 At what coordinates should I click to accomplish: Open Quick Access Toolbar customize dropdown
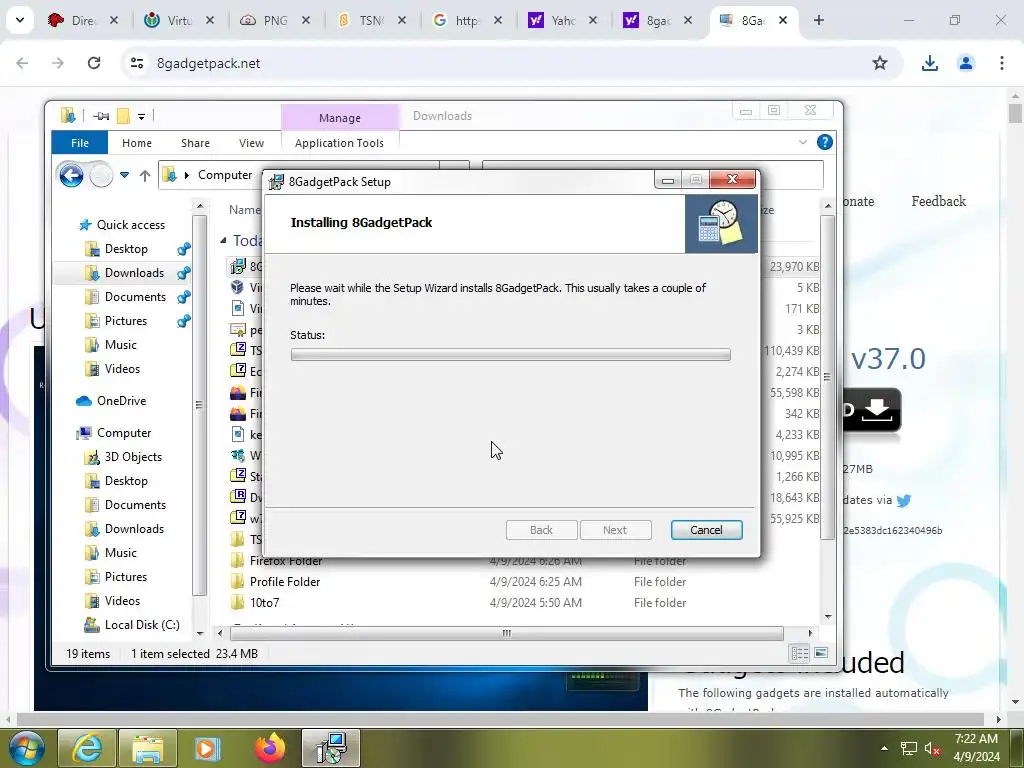click(x=141, y=116)
